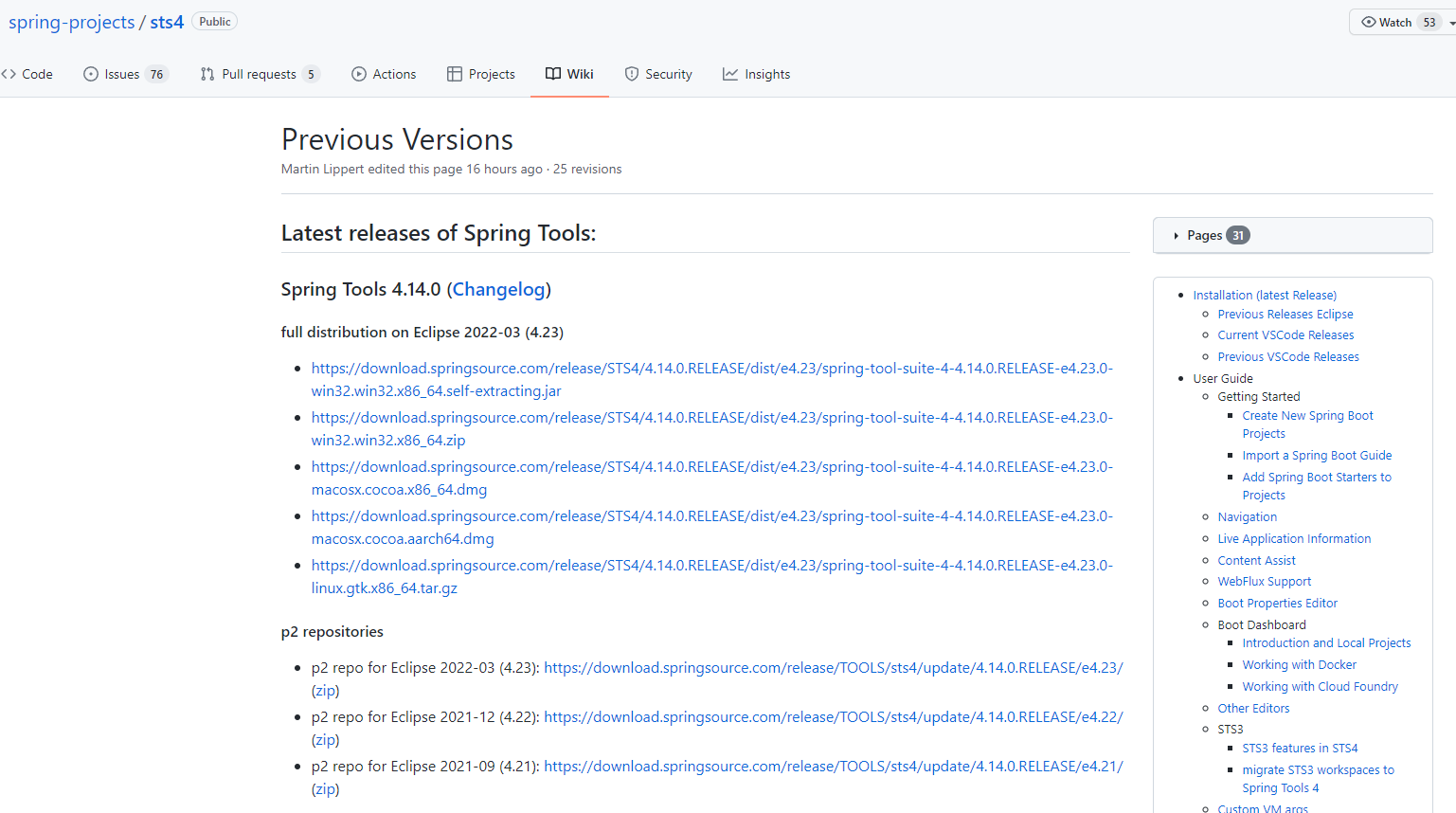Viewport: 1456px width, 813px height.
Task: Expand the Pages 31 list
Action: [x=1292, y=235]
